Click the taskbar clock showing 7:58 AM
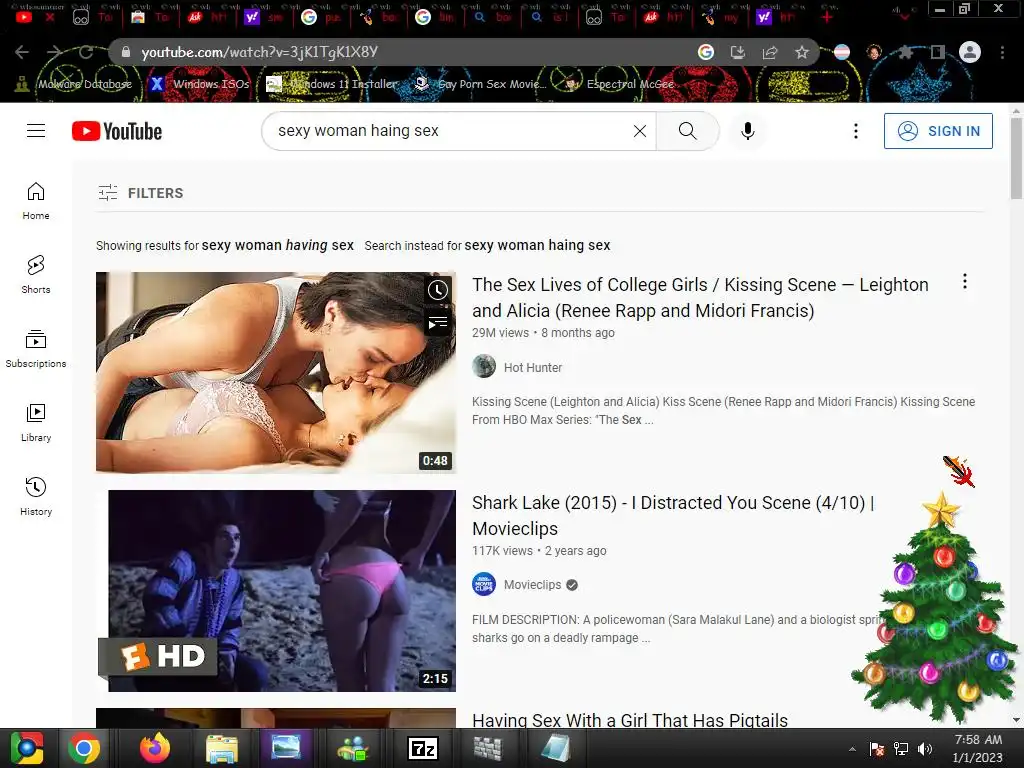This screenshot has width=1024, height=768. [977, 748]
